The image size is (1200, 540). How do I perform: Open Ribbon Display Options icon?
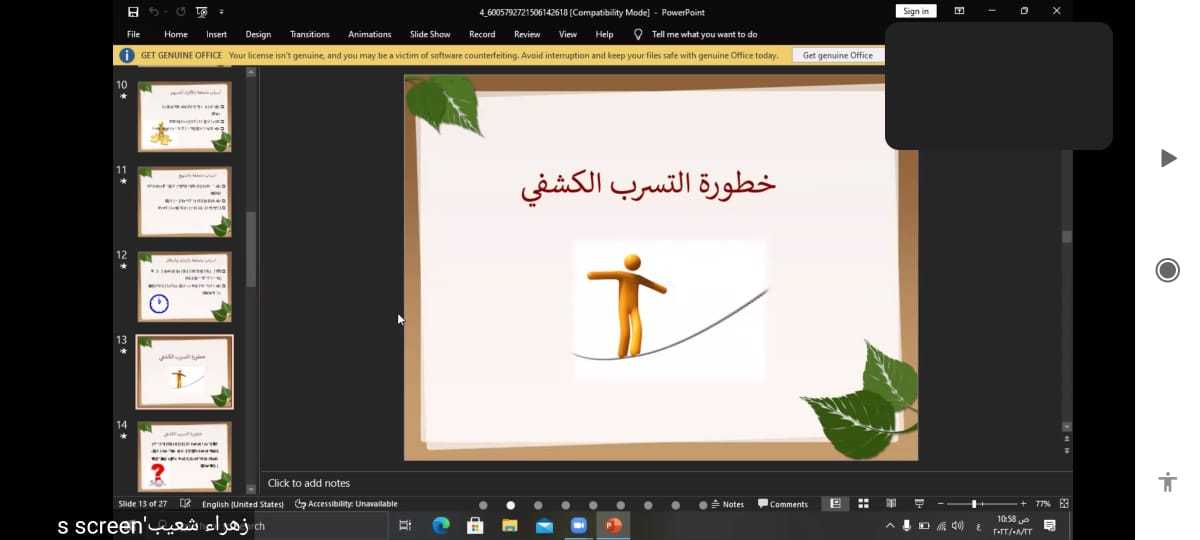coord(960,11)
